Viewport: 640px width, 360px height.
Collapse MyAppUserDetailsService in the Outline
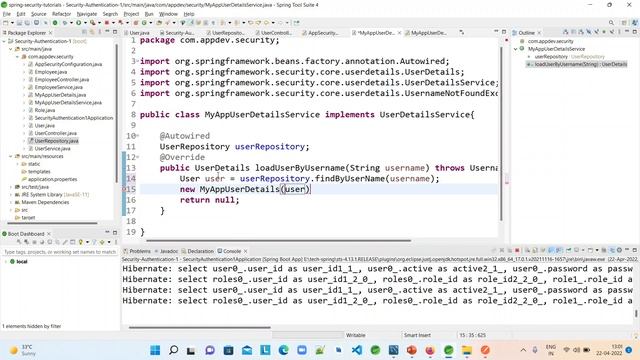pos(516,49)
